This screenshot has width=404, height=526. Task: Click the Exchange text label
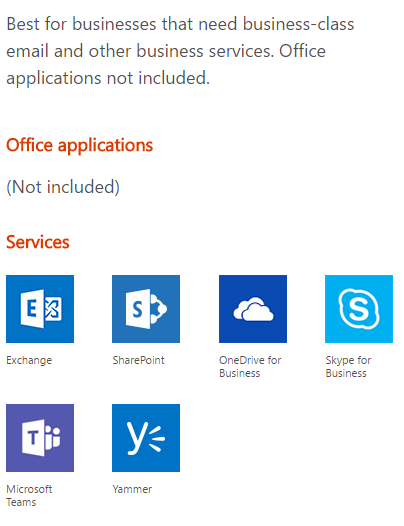coord(29,360)
